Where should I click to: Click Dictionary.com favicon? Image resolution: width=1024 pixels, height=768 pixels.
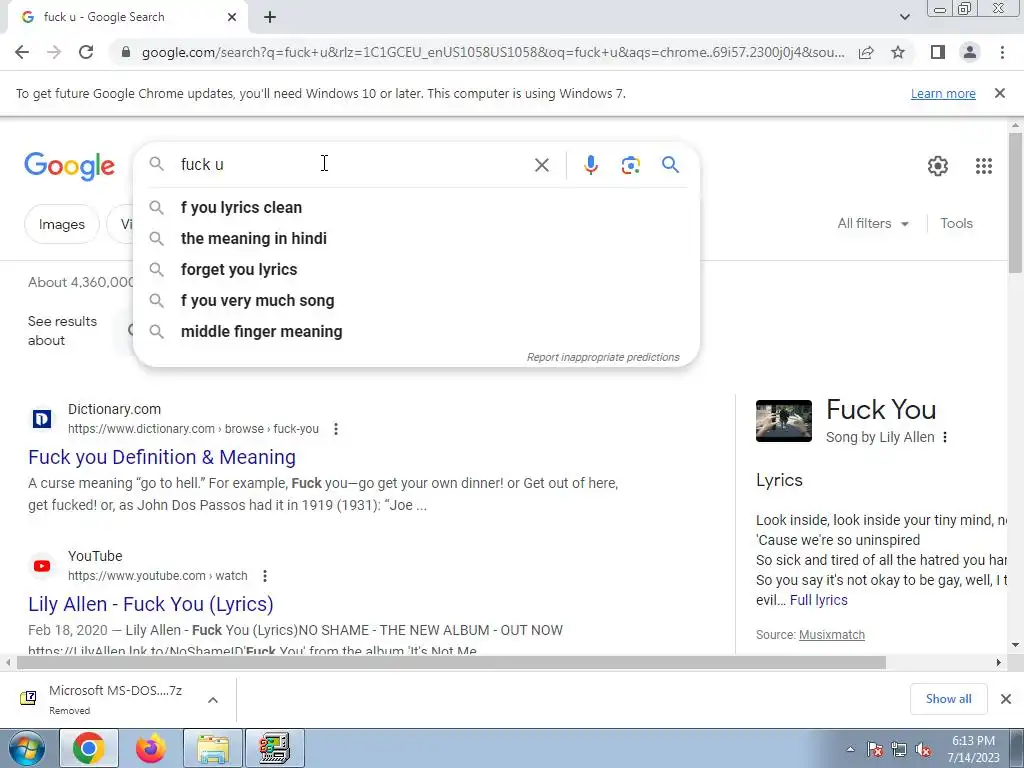coord(42,419)
